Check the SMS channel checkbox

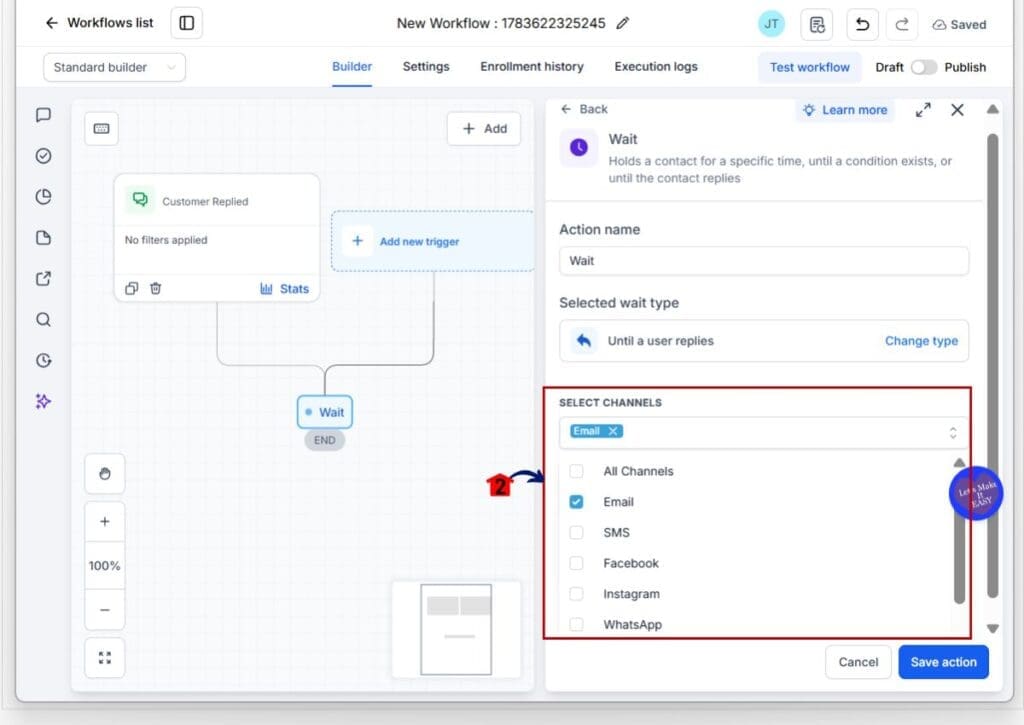(x=576, y=532)
